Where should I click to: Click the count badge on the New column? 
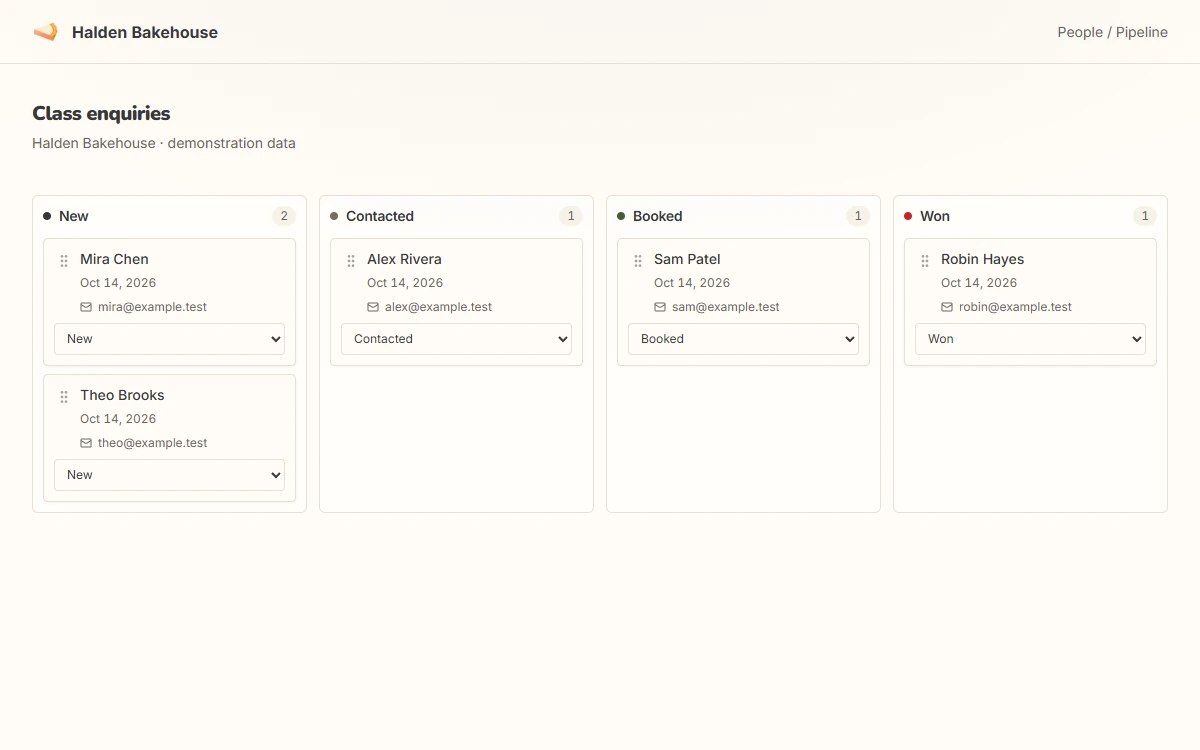tap(283, 216)
